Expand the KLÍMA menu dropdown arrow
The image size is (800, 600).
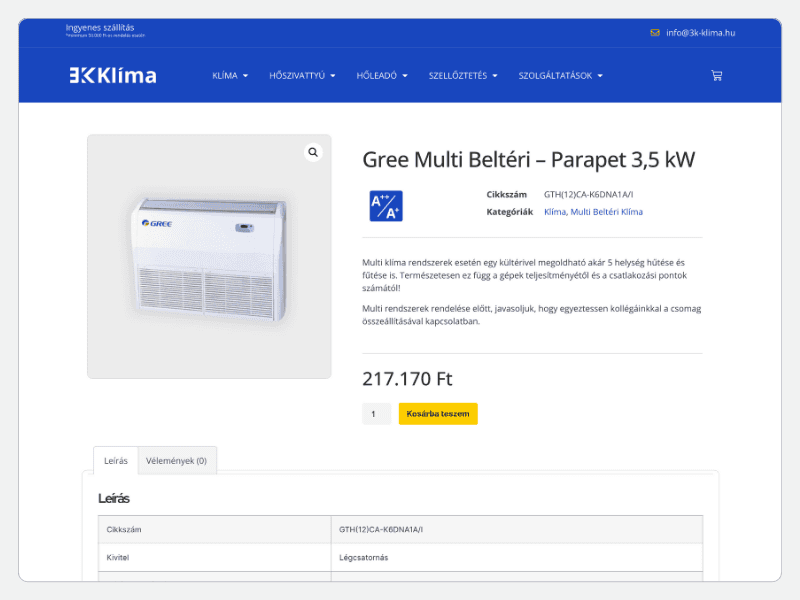coord(245,76)
